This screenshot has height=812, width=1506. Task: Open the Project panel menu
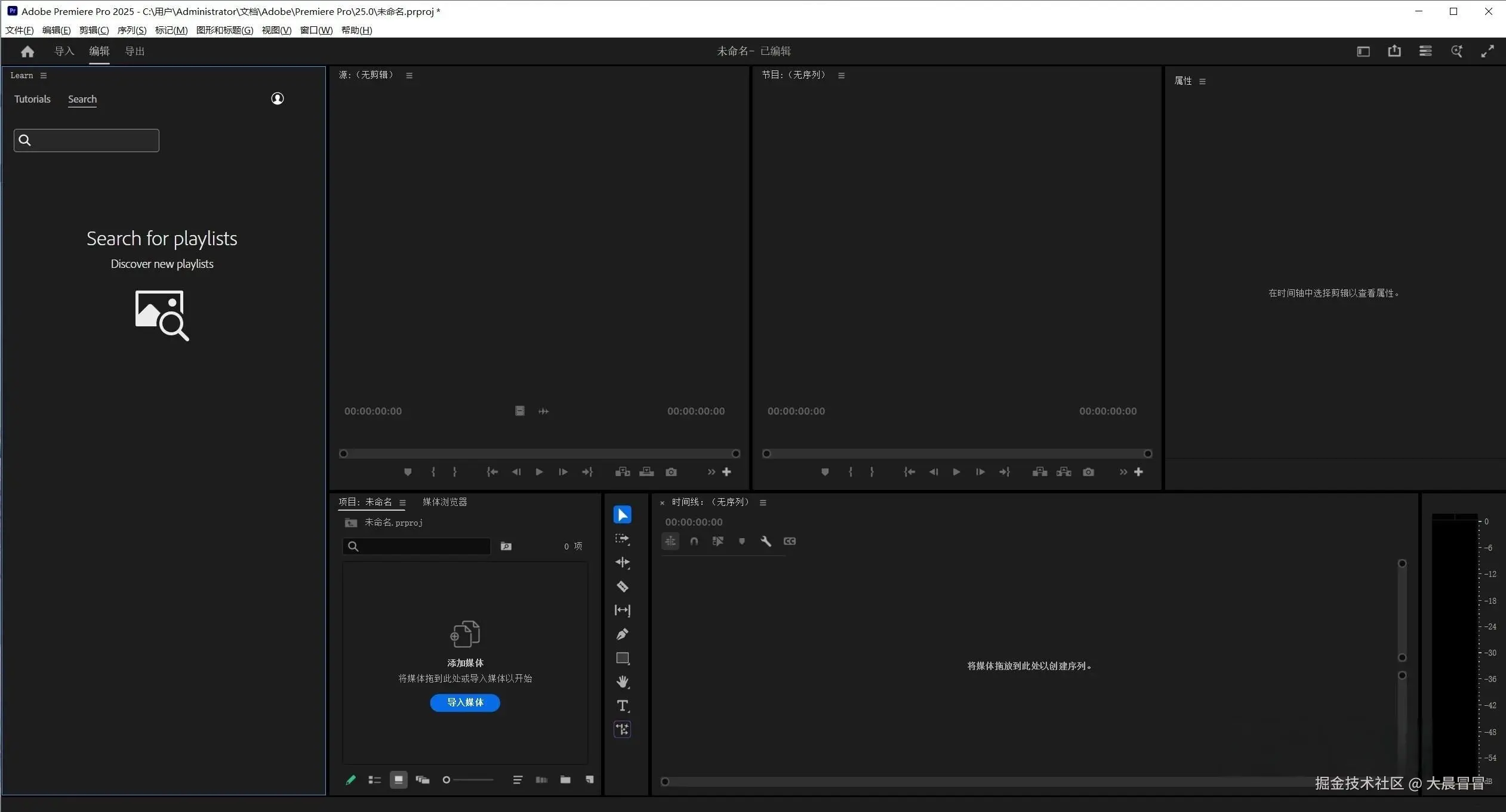point(403,502)
